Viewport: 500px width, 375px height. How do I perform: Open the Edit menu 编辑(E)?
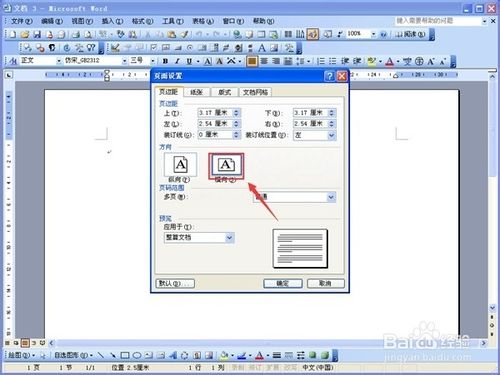click(x=52, y=21)
